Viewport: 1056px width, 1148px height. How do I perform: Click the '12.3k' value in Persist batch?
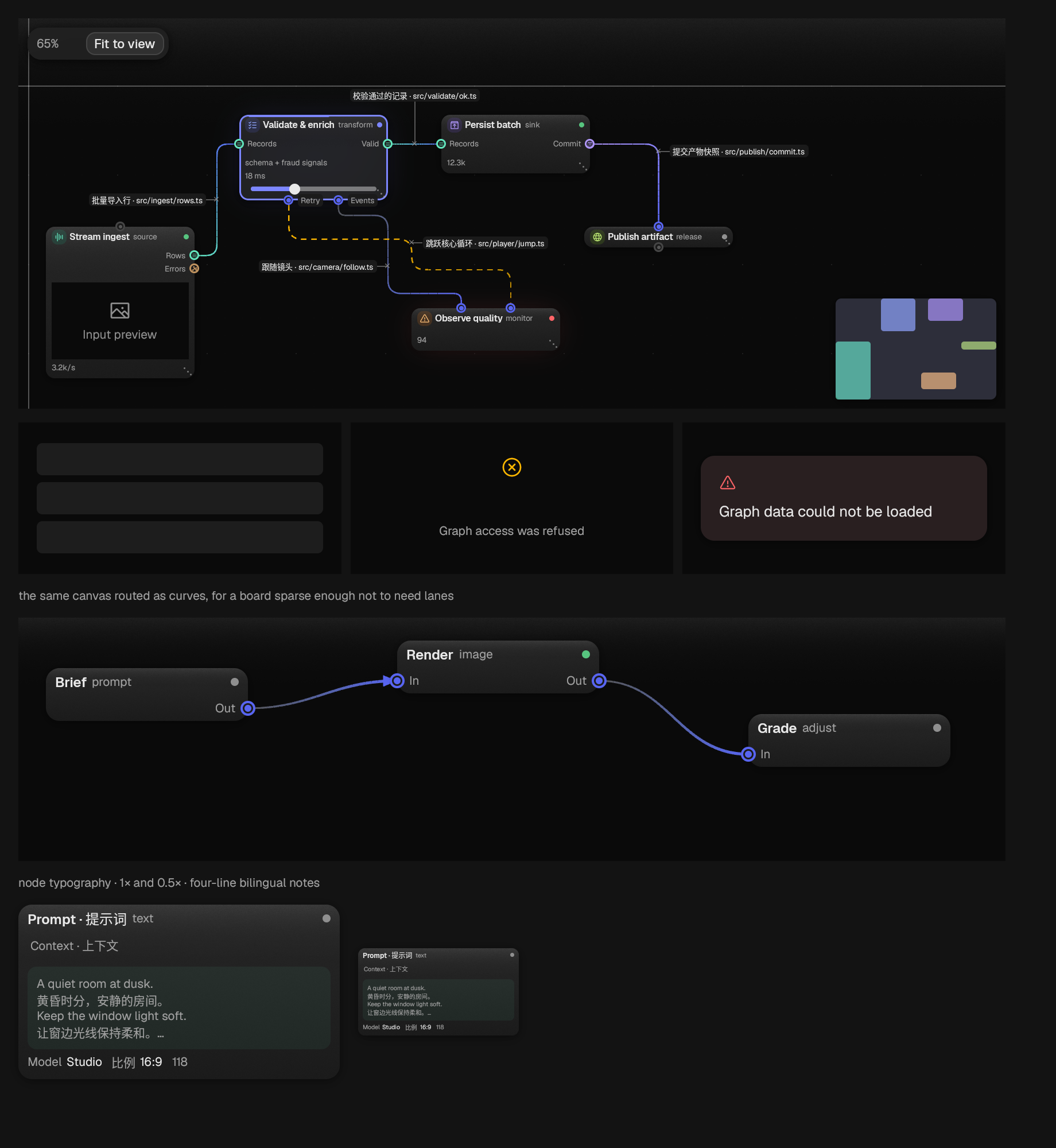tap(456, 162)
